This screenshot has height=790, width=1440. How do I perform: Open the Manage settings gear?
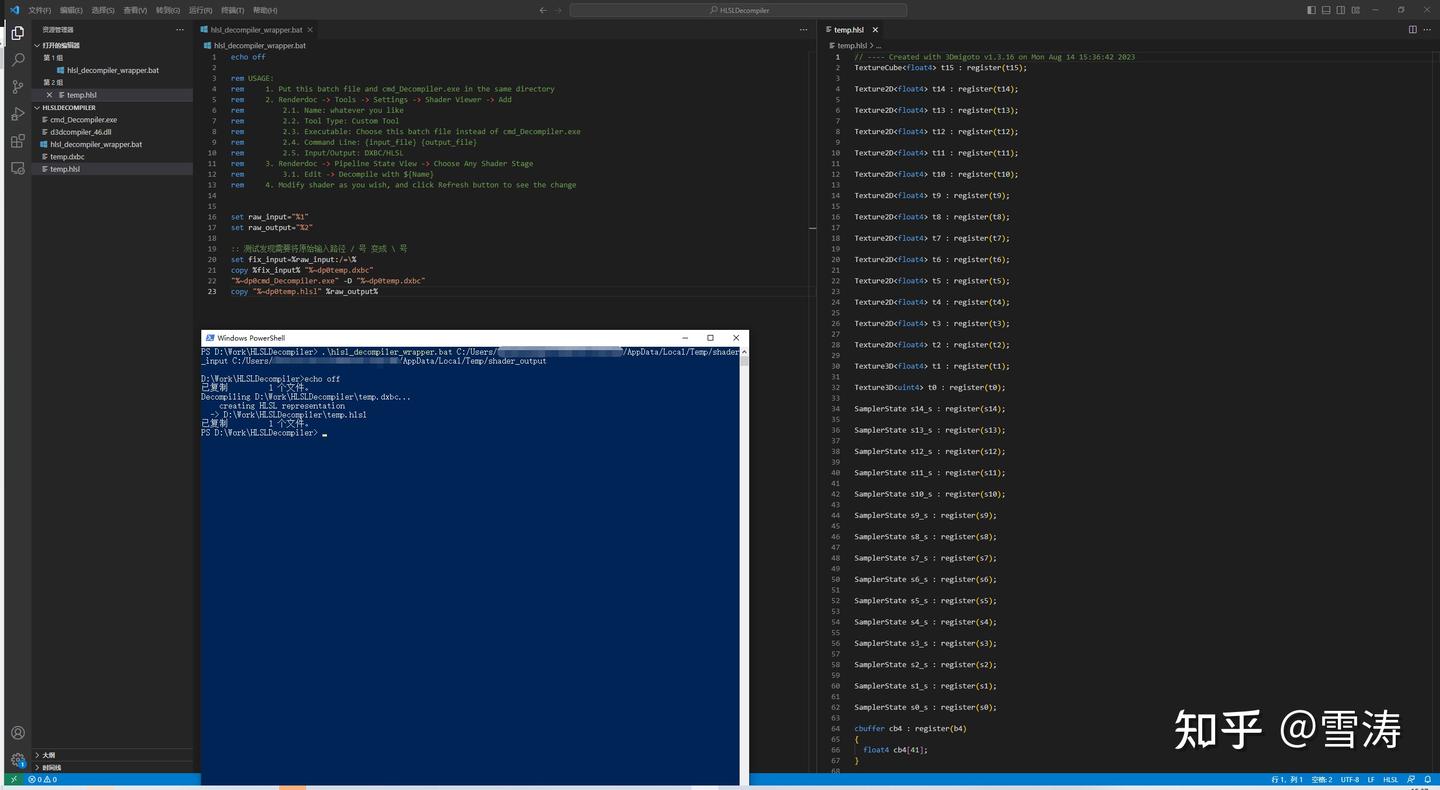(16, 760)
